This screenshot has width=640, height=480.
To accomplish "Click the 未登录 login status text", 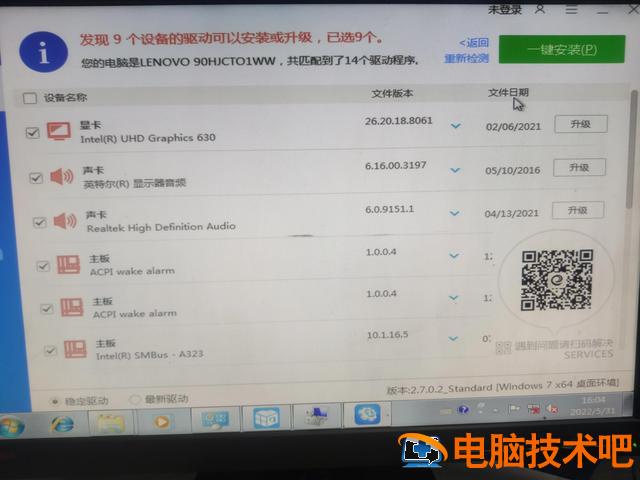I will click(x=505, y=9).
